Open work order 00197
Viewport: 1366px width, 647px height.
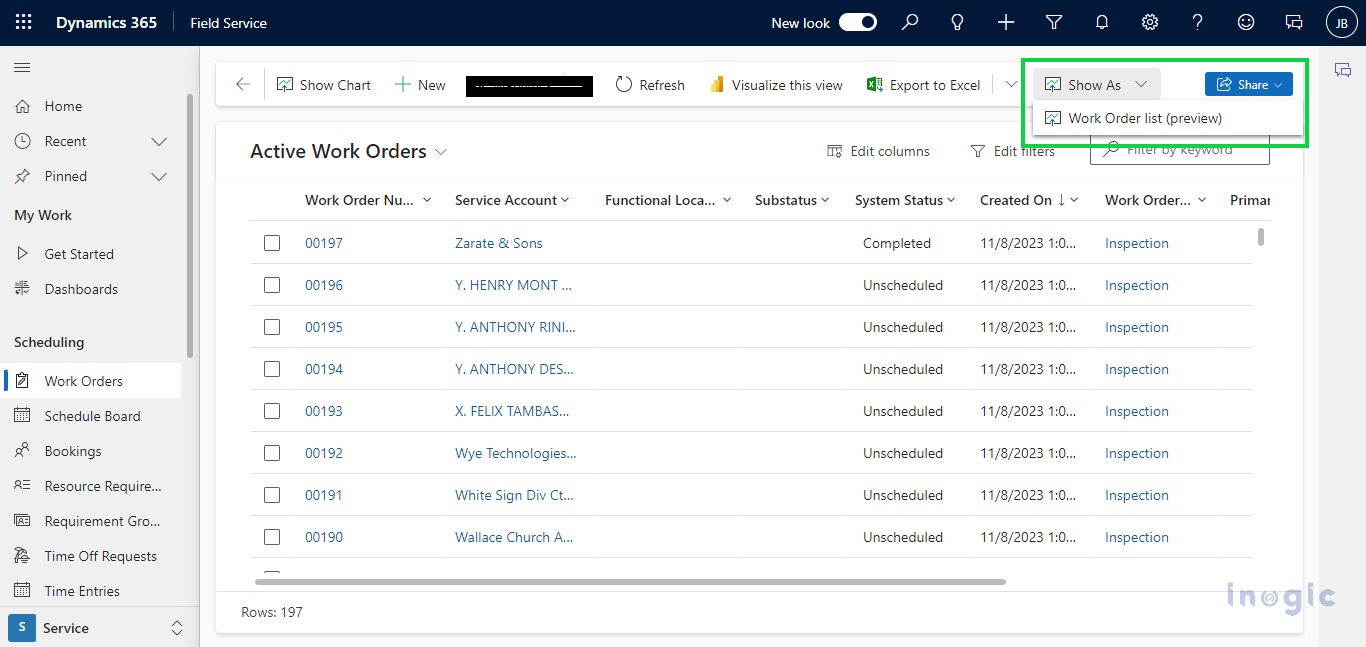pos(323,243)
